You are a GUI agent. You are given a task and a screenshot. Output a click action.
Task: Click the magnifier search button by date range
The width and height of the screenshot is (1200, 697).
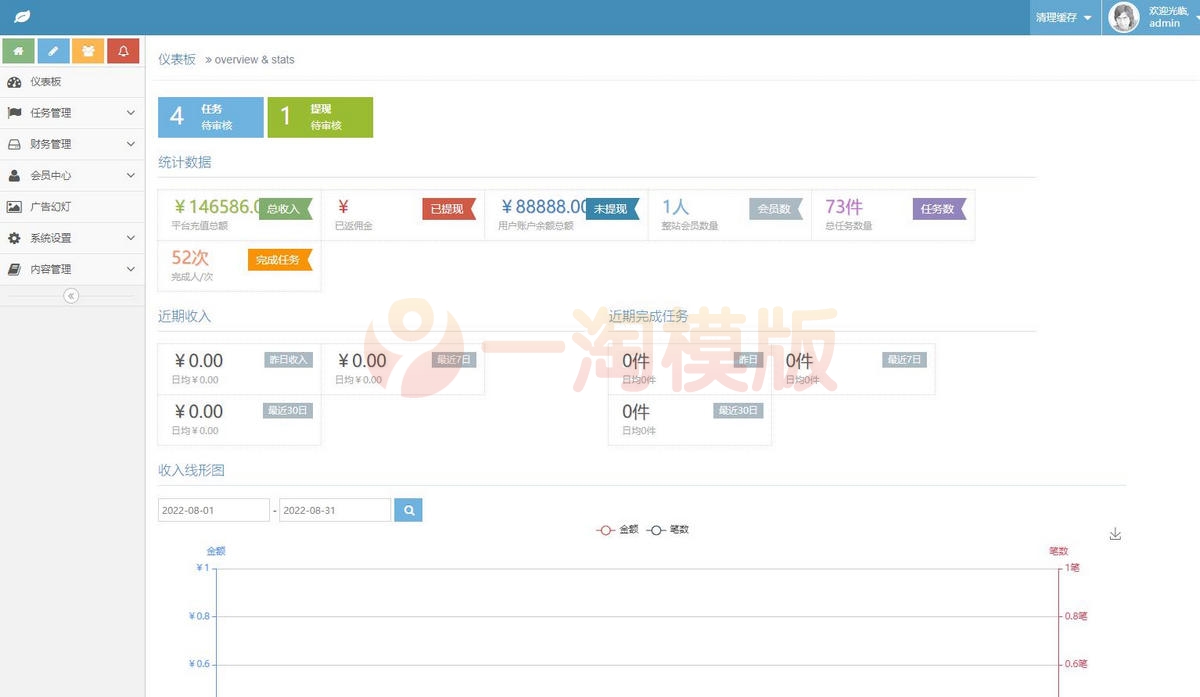click(x=408, y=510)
